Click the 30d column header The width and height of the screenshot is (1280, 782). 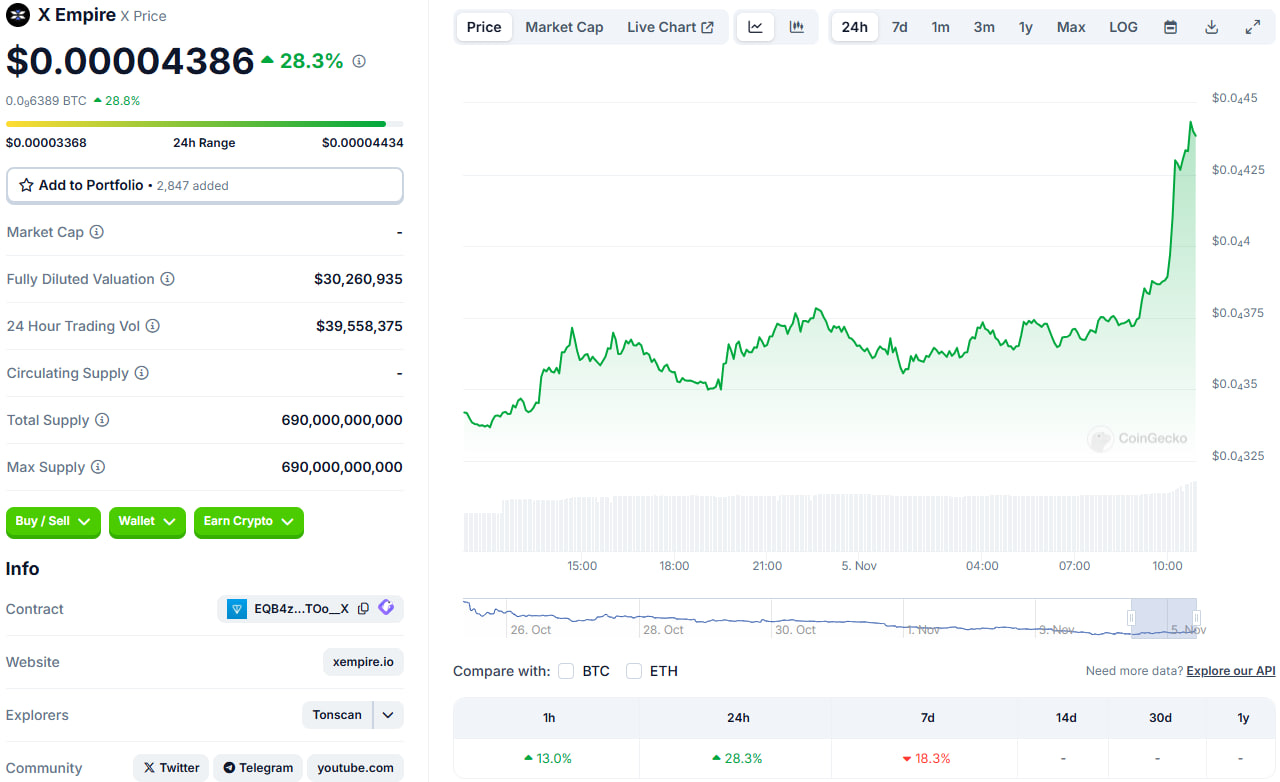tap(1159, 718)
